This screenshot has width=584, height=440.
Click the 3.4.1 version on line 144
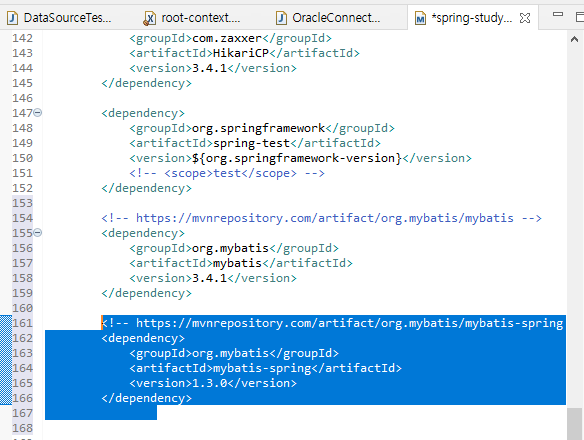[209, 68]
